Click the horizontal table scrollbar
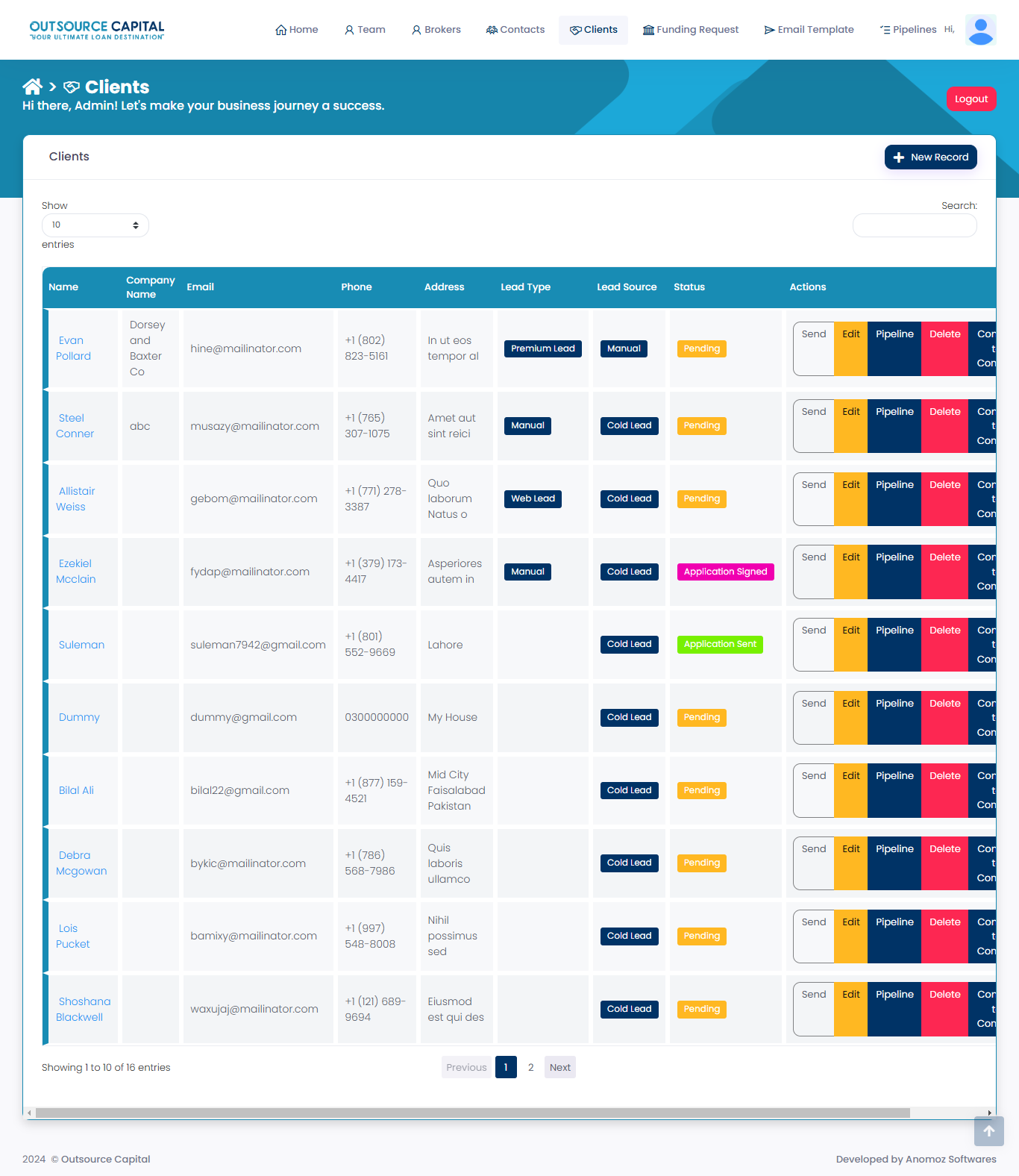The height and width of the screenshot is (1176, 1019). click(x=472, y=1113)
